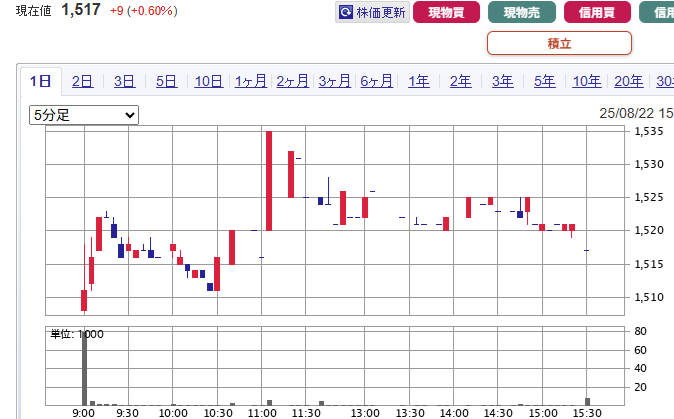Open the 積立 button

(559, 43)
